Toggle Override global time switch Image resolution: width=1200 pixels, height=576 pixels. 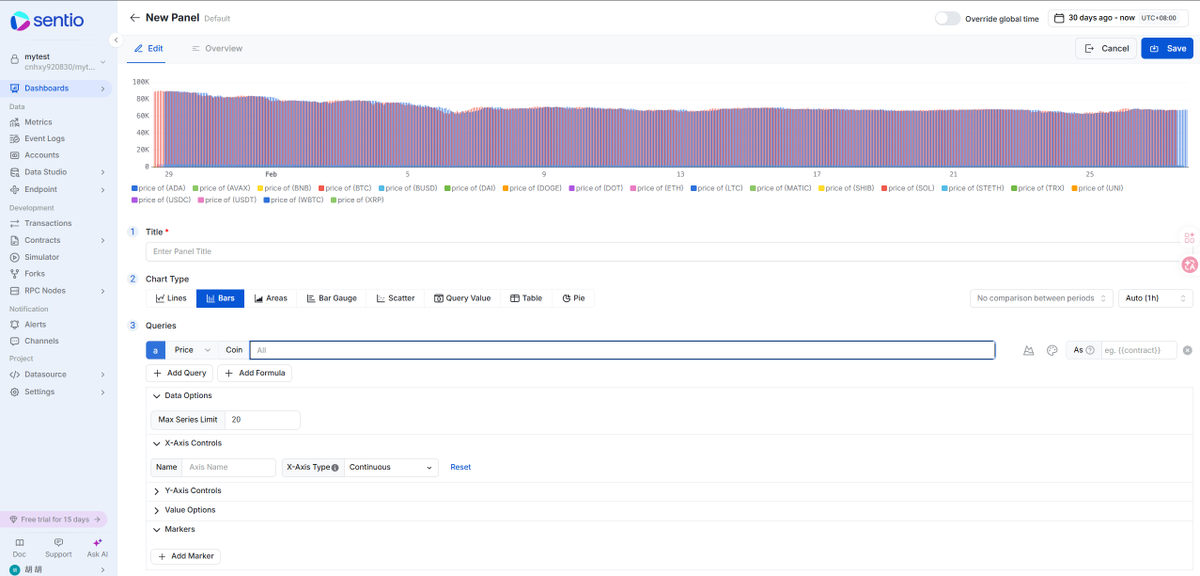(x=947, y=18)
